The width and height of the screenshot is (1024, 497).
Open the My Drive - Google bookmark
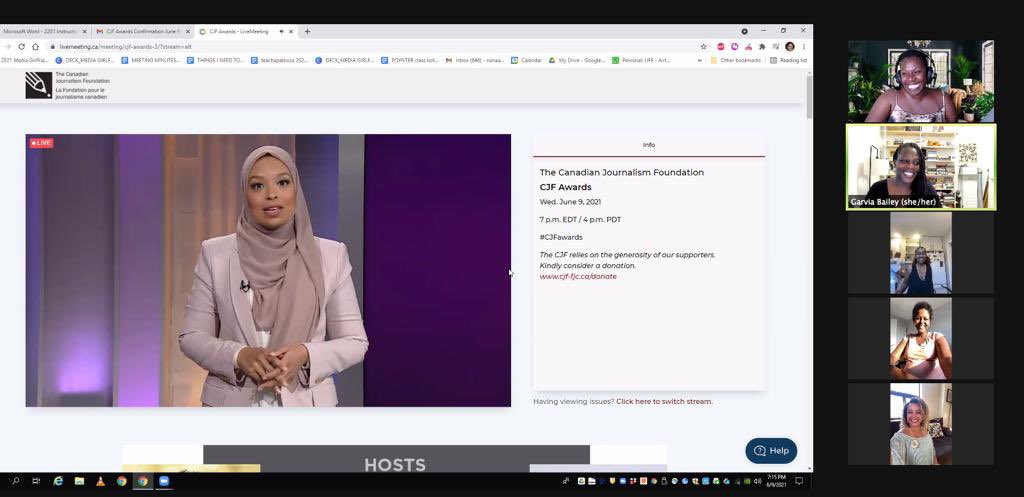[577, 60]
